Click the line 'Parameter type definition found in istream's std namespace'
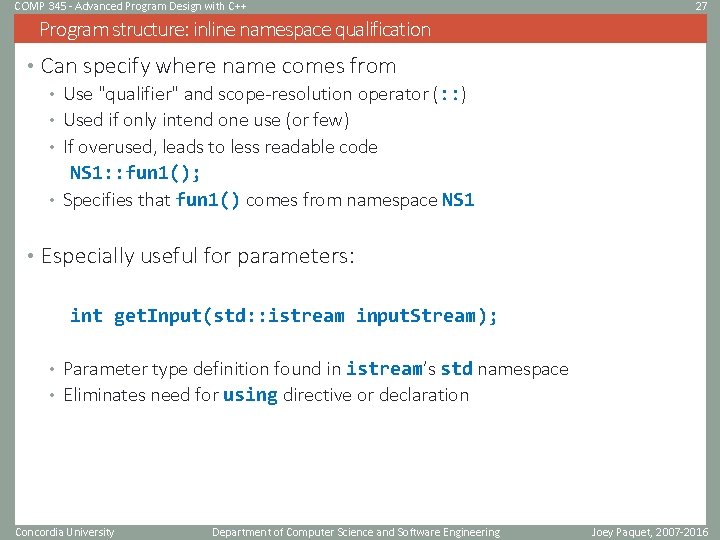The width and height of the screenshot is (720, 540). coord(316,369)
